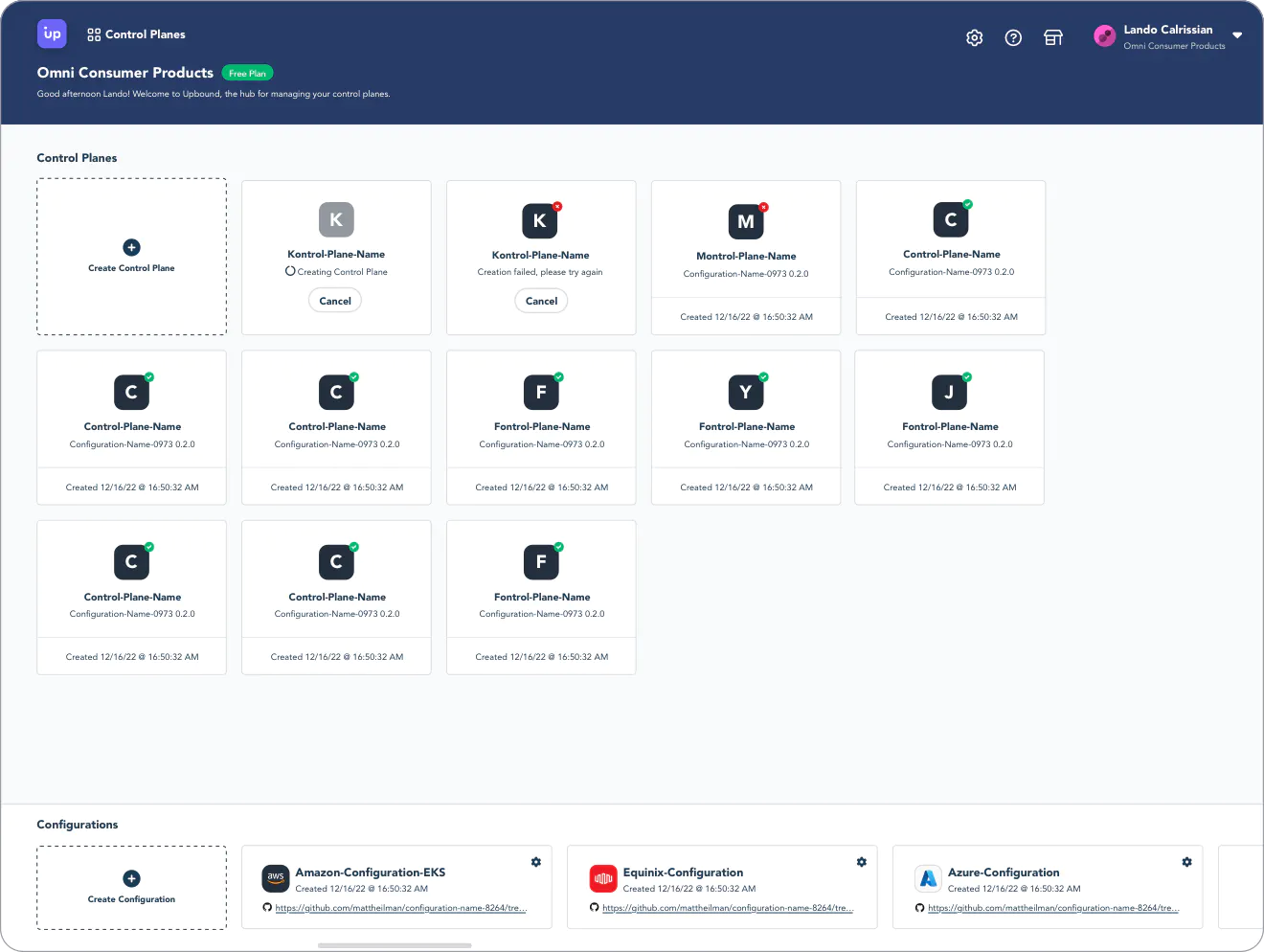Click the plus icon for Create Control Plane
The image size is (1264, 952).
(132, 247)
